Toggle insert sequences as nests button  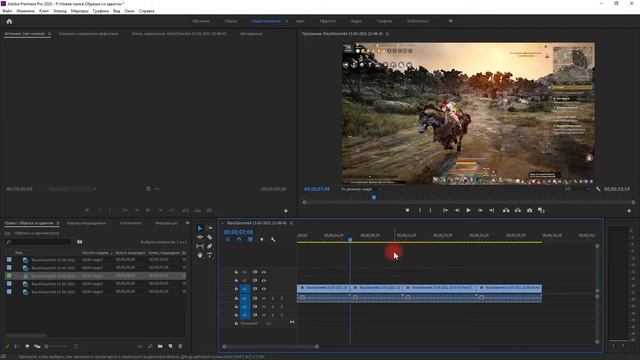click(228, 240)
